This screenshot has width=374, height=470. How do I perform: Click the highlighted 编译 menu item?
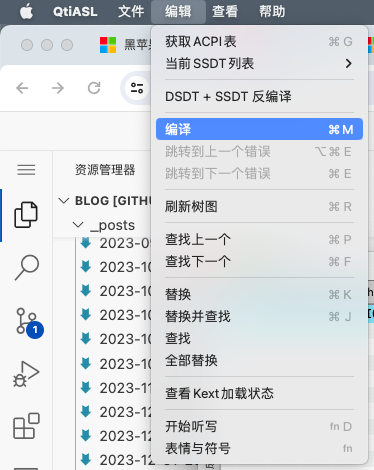[x=259, y=129]
